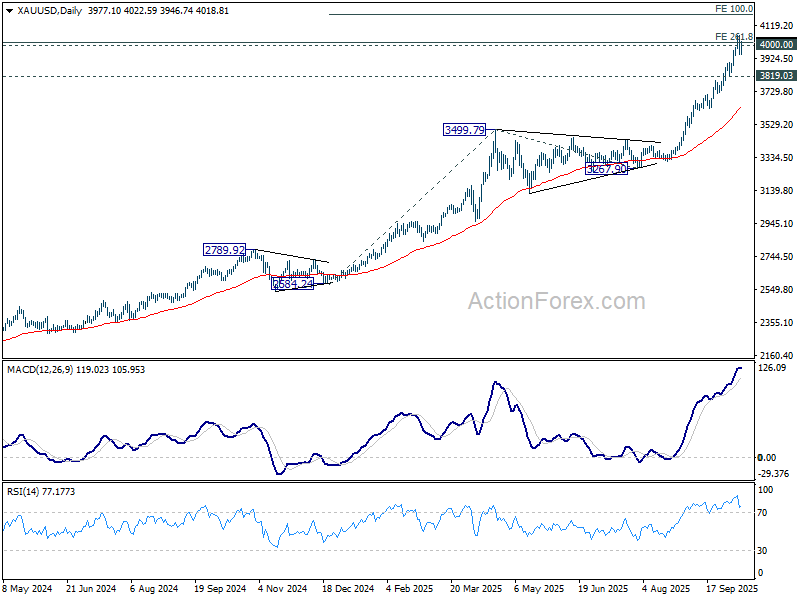The height and width of the screenshot is (600, 800).
Task: Click the 2160.40 price axis value
Action: [776, 356]
